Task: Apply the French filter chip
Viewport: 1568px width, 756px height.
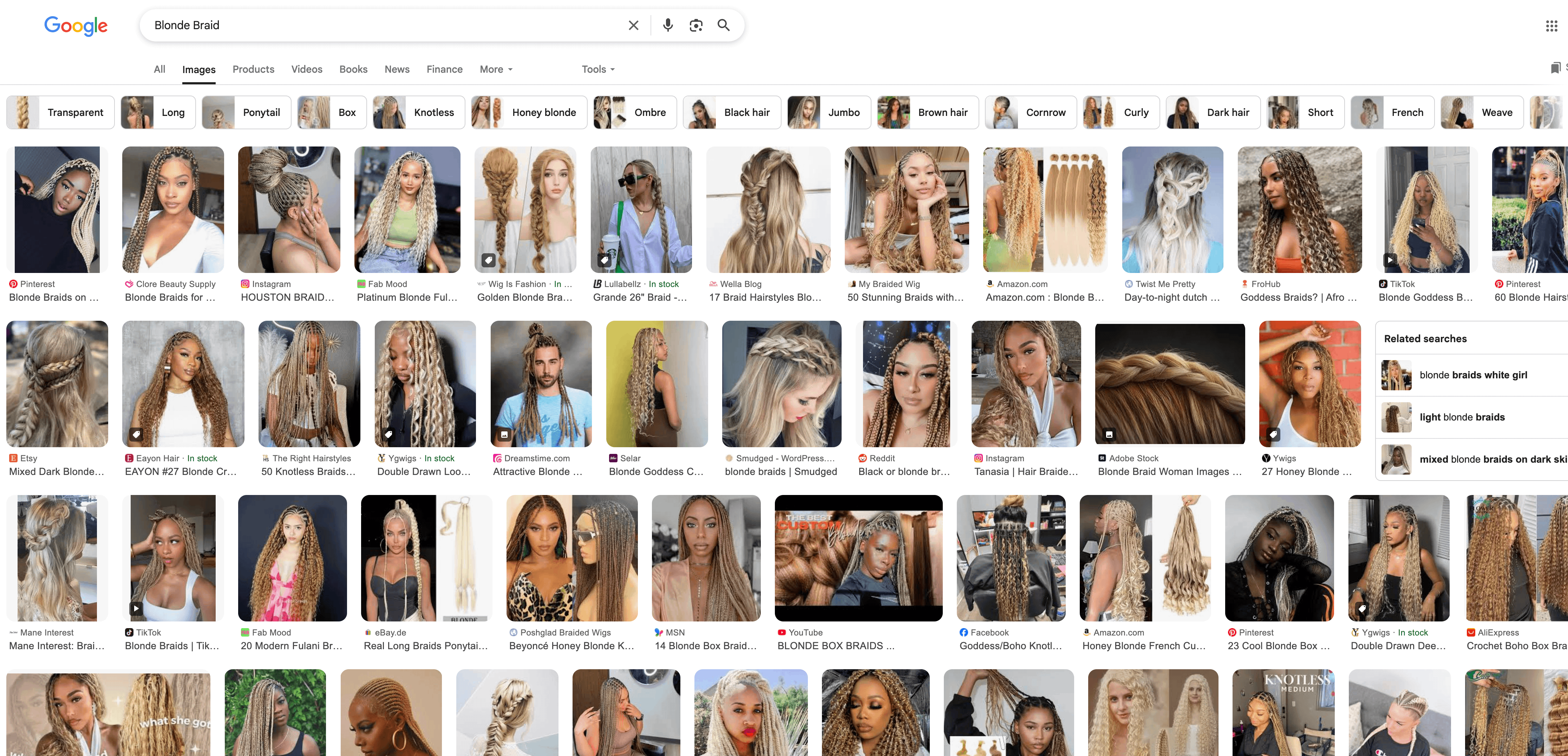Action: pyautogui.click(x=1393, y=113)
